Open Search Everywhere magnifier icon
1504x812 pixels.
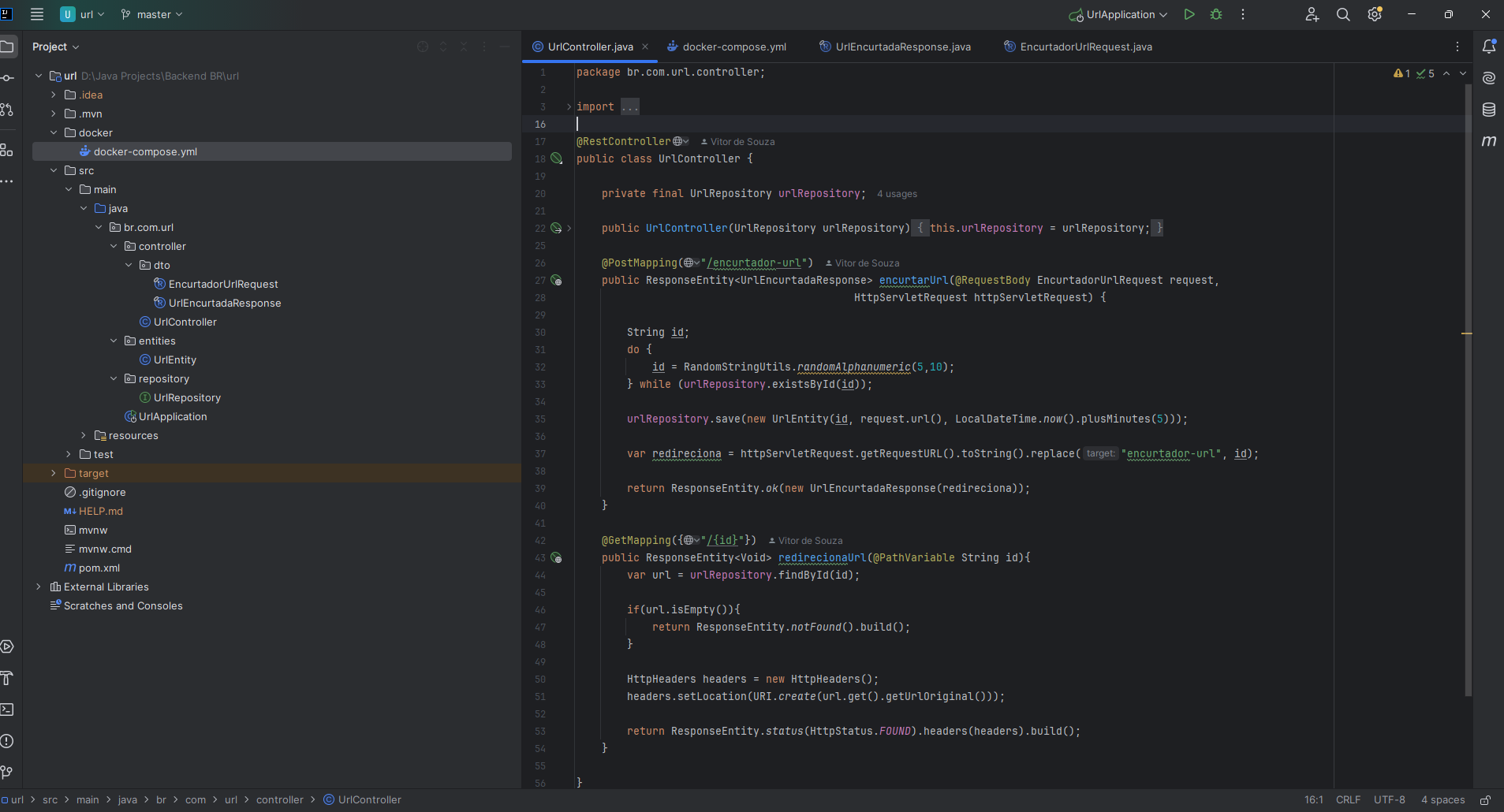coord(1342,14)
